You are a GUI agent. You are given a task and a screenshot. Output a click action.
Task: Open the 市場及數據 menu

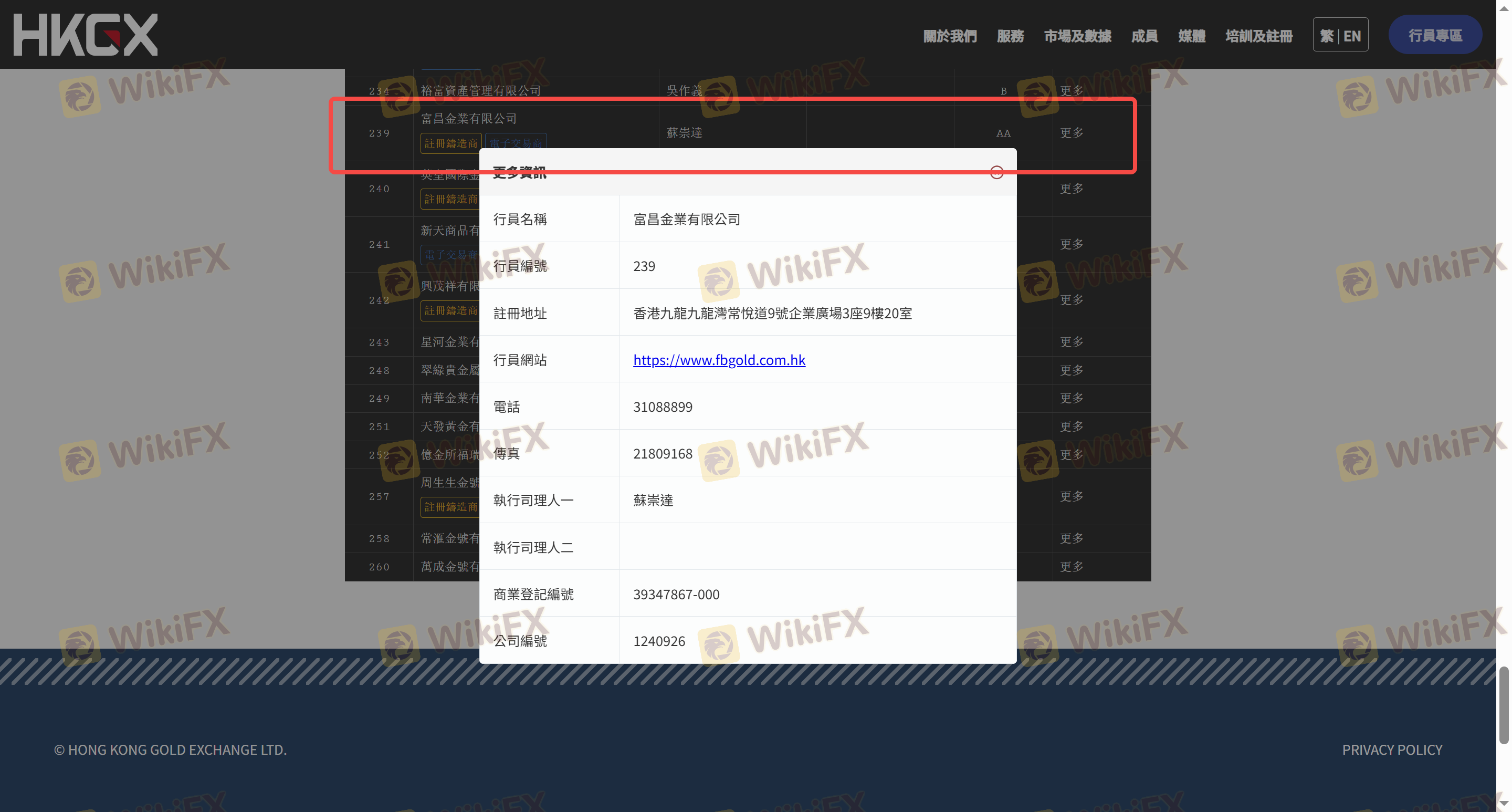tap(1077, 36)
